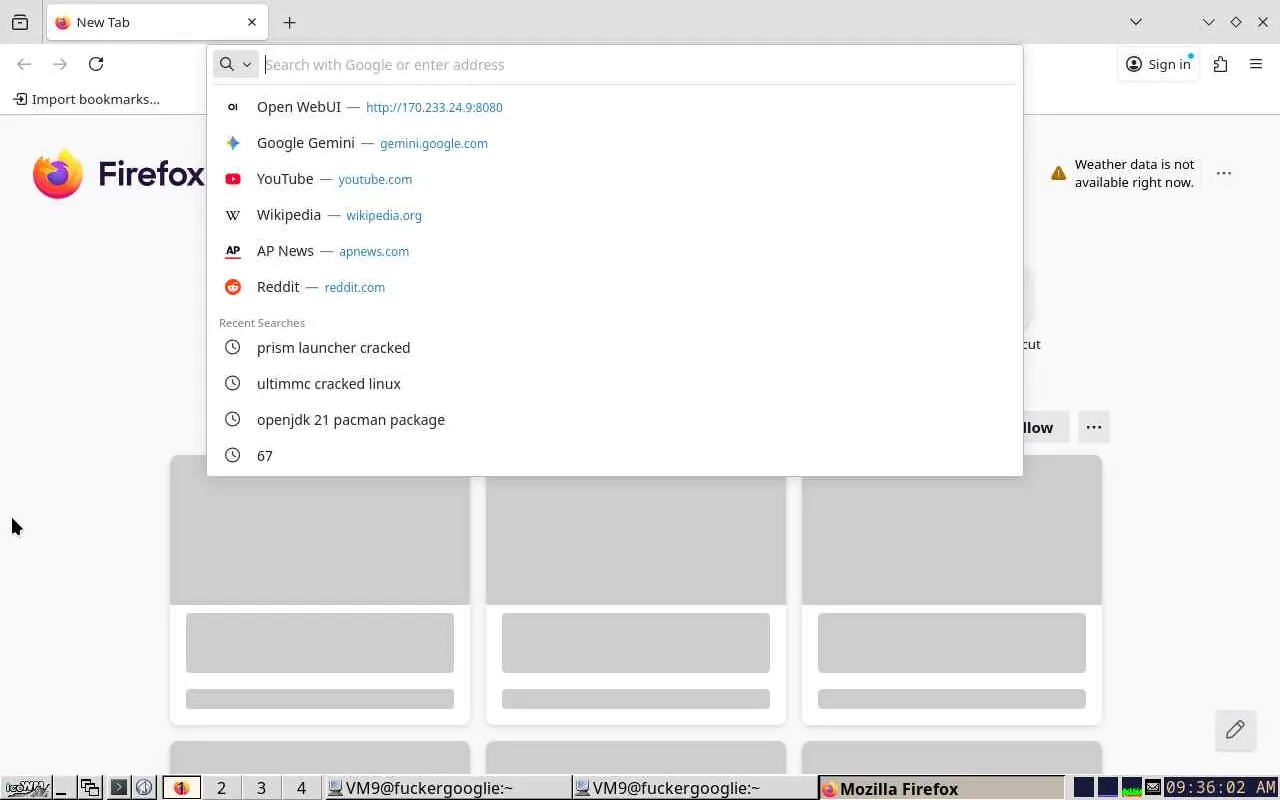Launch the terminal from the taskbar
Image resolution: width=1280 pixels, height=800 pixels.
(118, 788)
